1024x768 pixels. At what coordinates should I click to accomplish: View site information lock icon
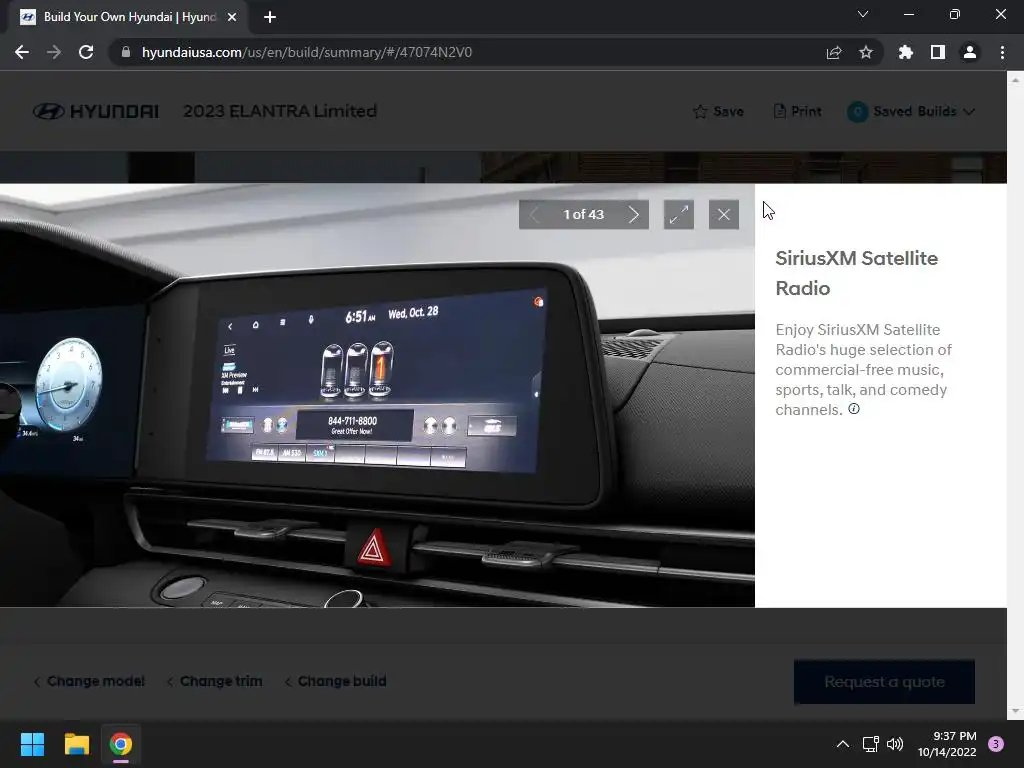(x=126, y=52)
